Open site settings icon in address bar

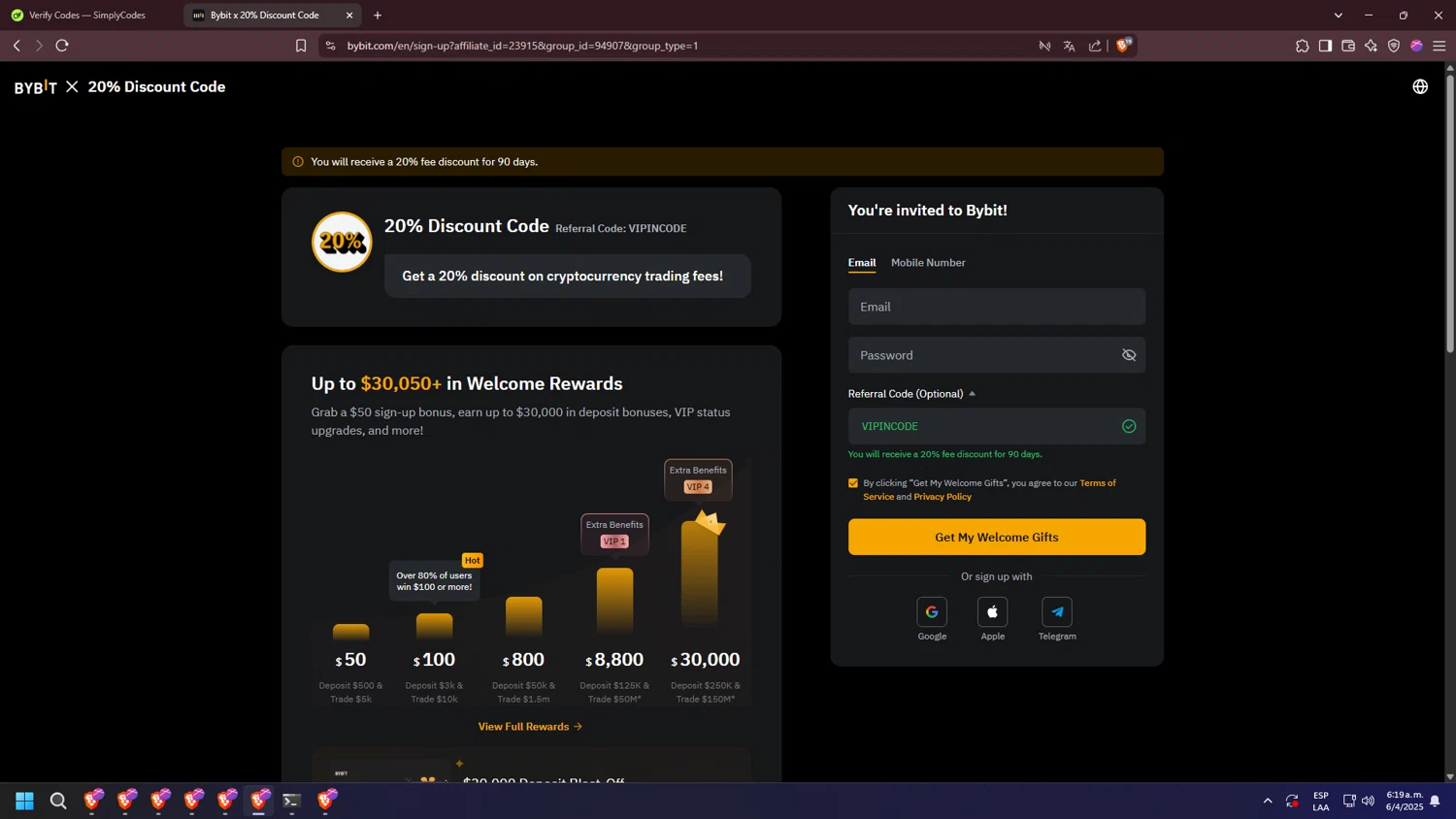click(331, 46)
